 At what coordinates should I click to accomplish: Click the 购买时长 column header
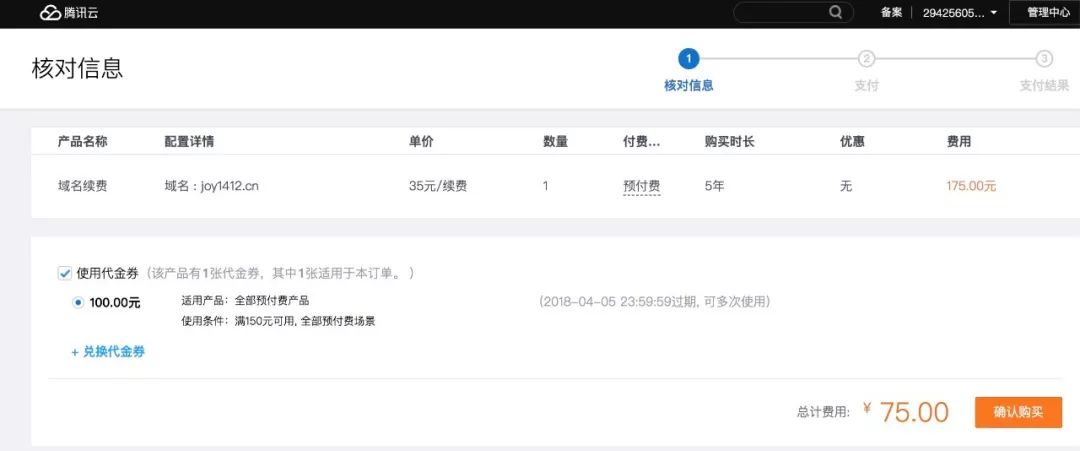(x=729, y=142)
